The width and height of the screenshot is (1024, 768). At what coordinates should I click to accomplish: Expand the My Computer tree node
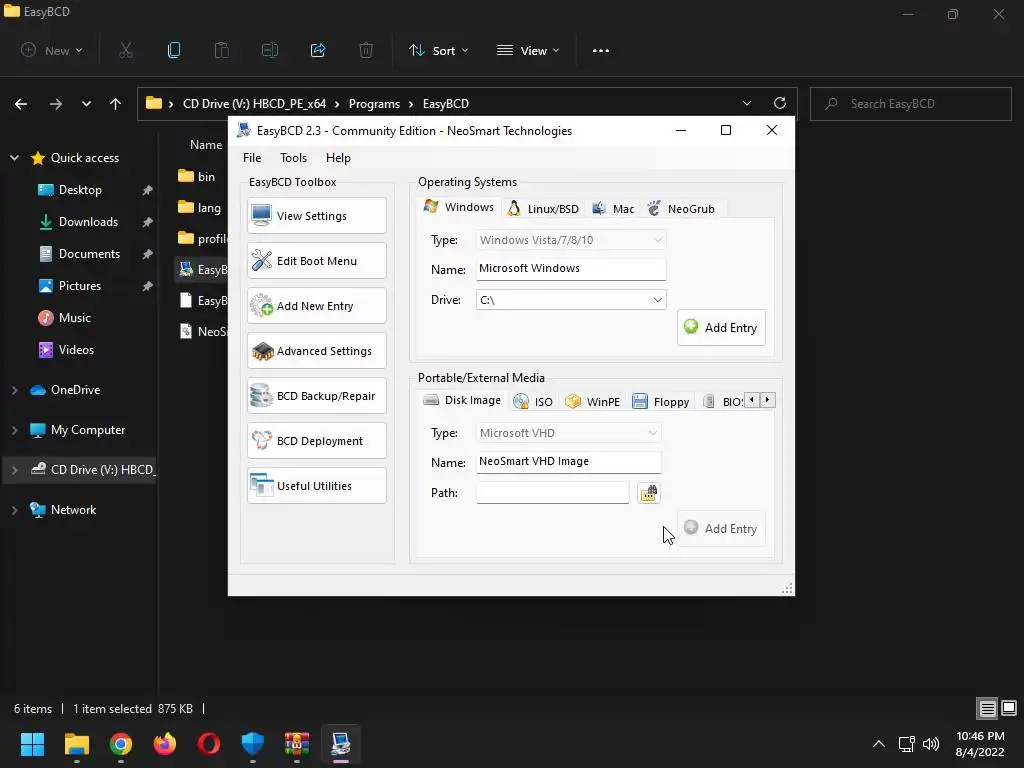(x=14, y=430)
